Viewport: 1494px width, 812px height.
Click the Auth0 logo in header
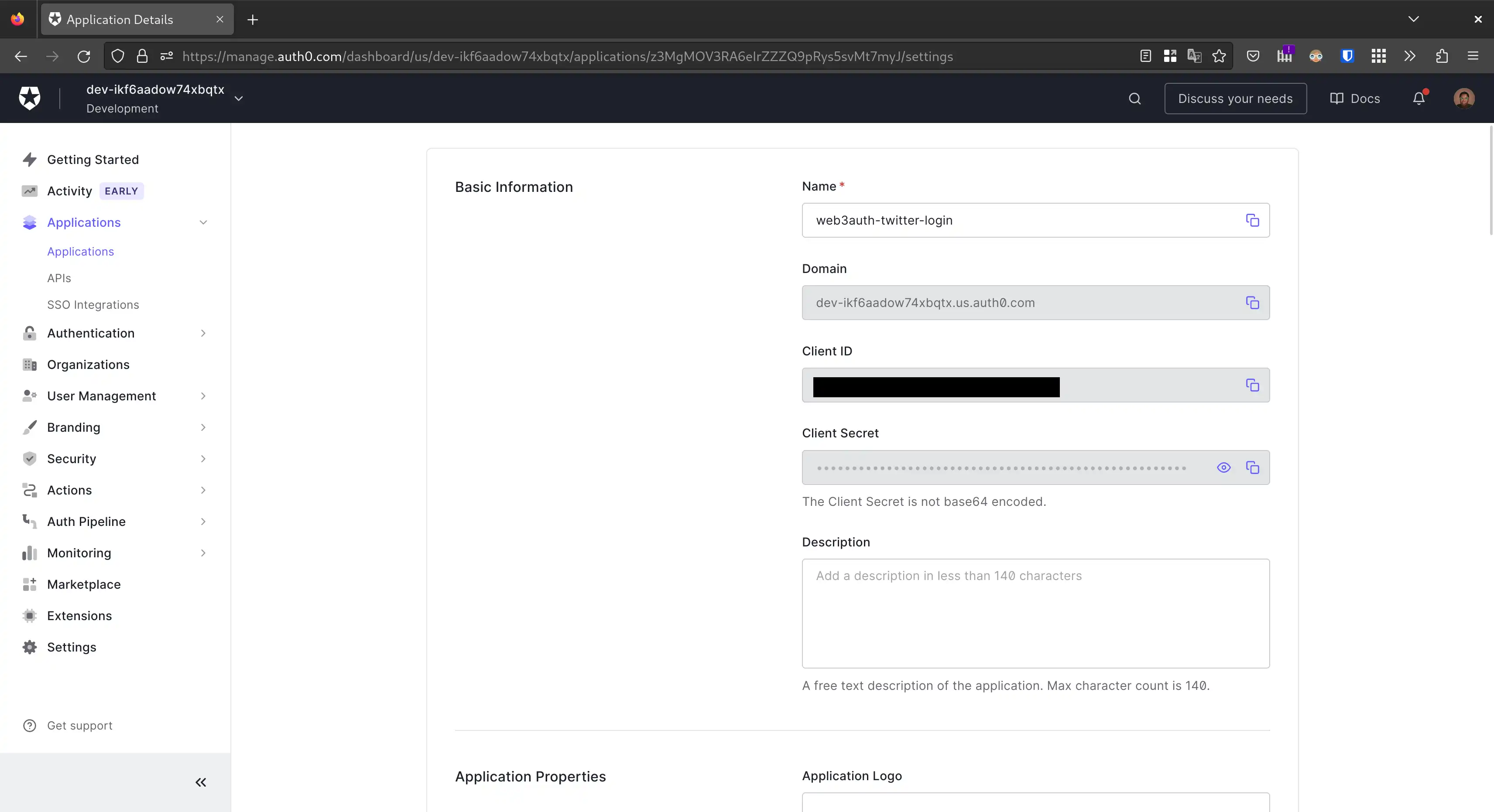pyautogui.click(x=30, y=98)
